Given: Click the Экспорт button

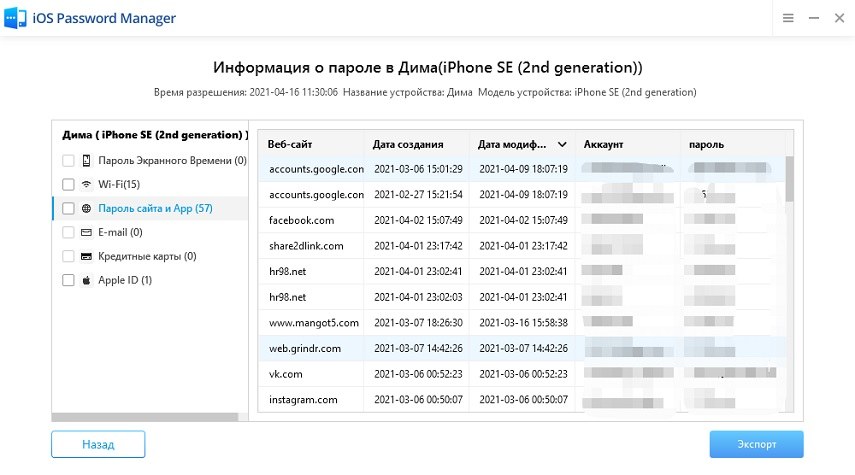Looking at the screenshot, I should [x=756, y=444].
